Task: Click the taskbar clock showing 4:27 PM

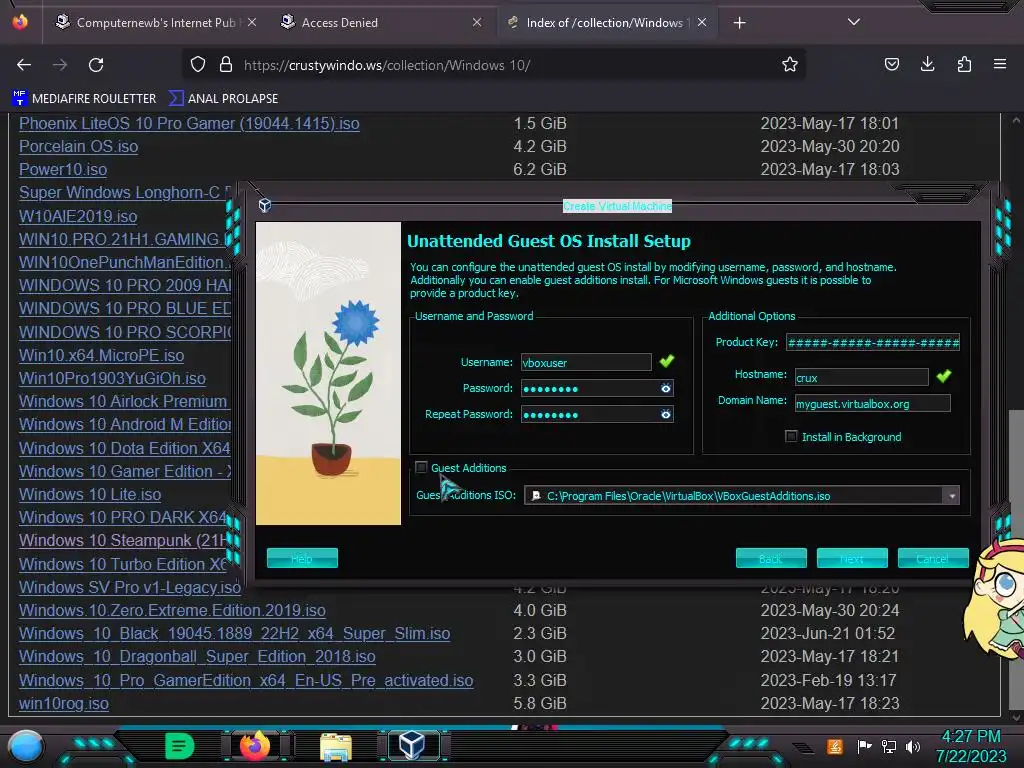Action: 971,746
